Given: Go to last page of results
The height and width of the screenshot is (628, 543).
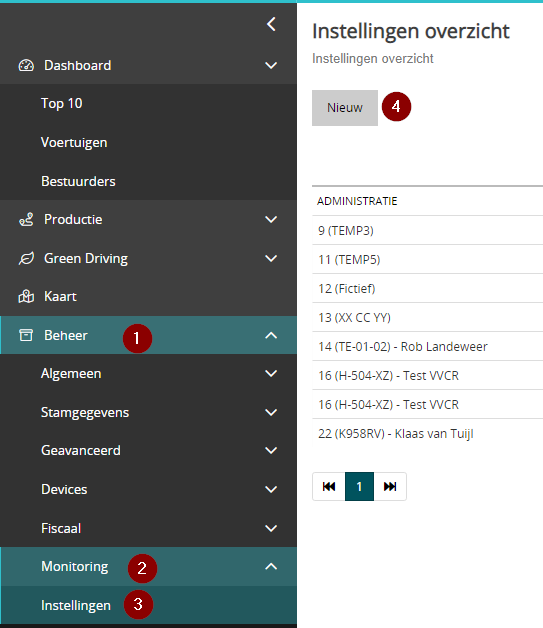Looking at the screenshot, I should coord(390,486).
